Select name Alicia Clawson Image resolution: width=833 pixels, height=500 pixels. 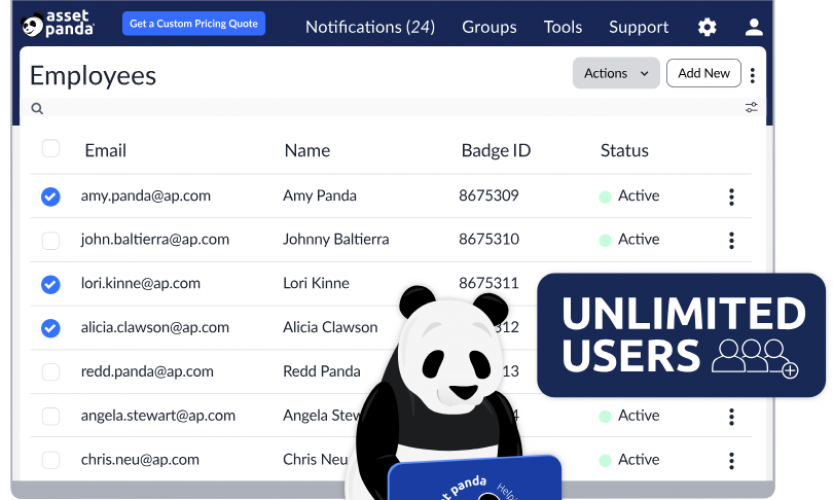[x=330, y=327]
